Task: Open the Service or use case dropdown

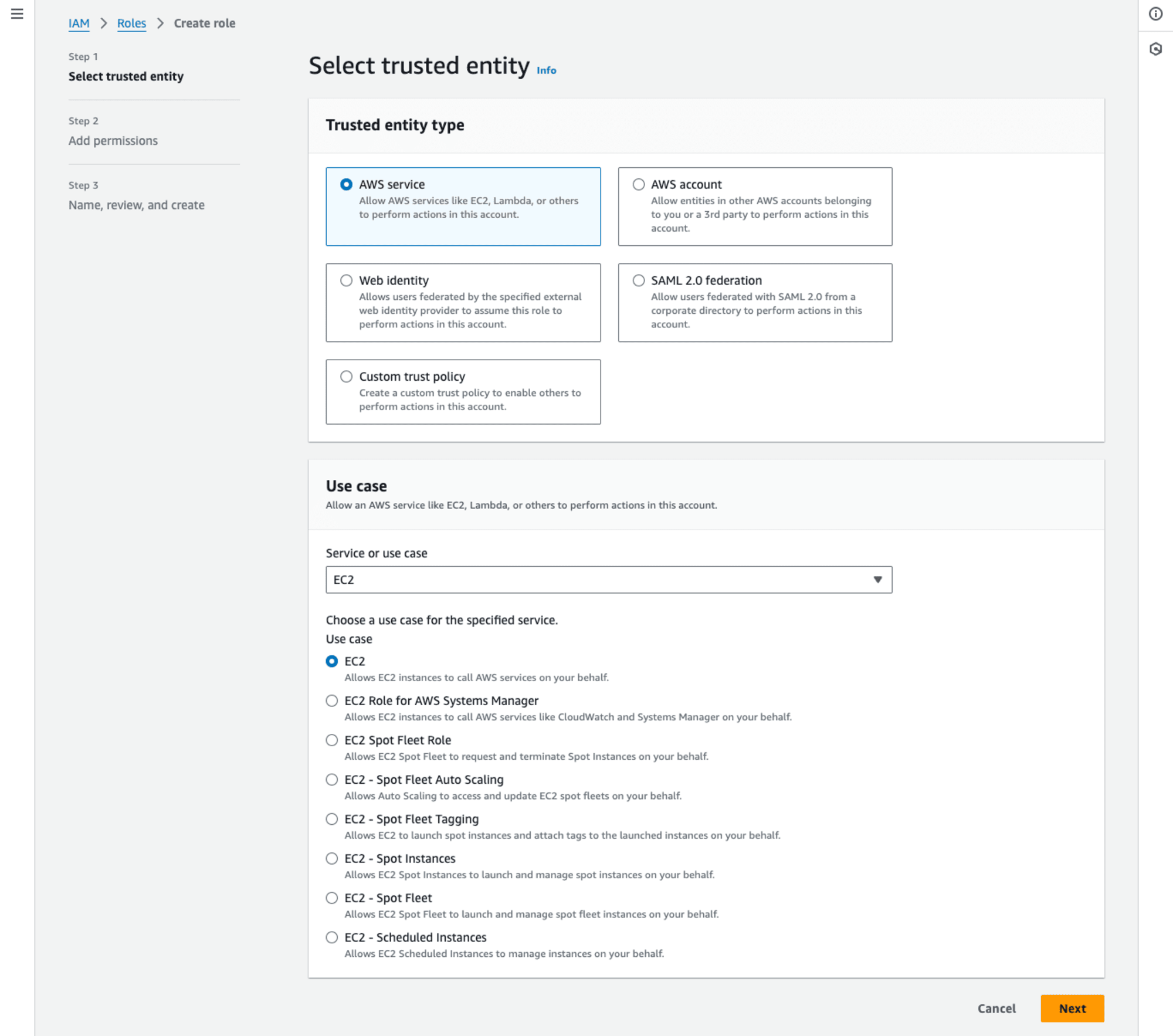Action: point(609,580)
